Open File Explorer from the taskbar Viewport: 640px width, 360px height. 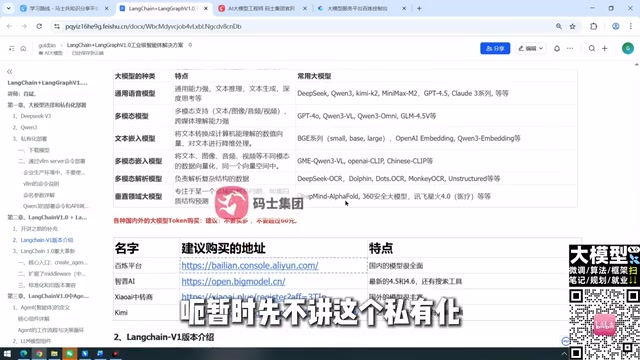(x=54, y=353)
